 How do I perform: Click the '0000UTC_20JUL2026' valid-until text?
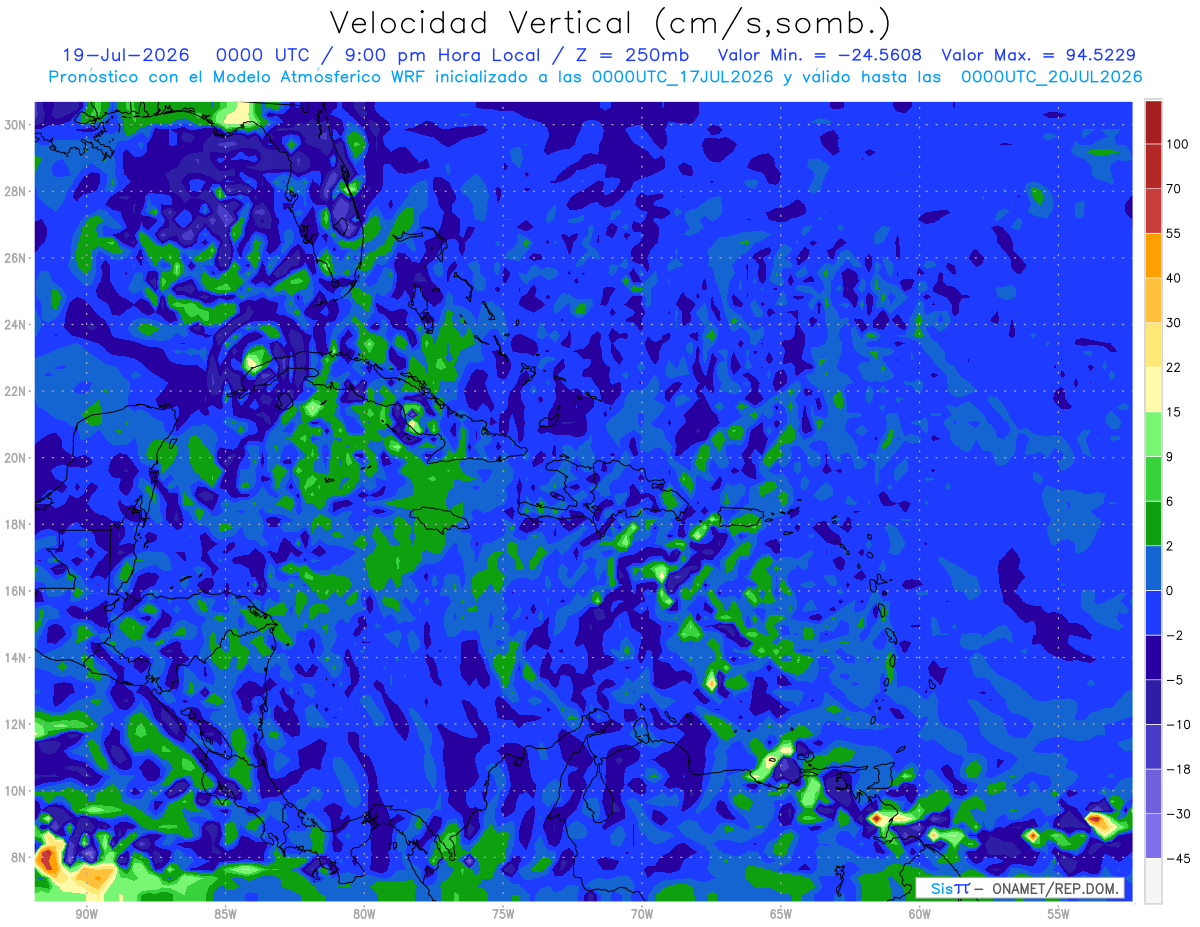pyautogui.click(x=1051, y=77)
